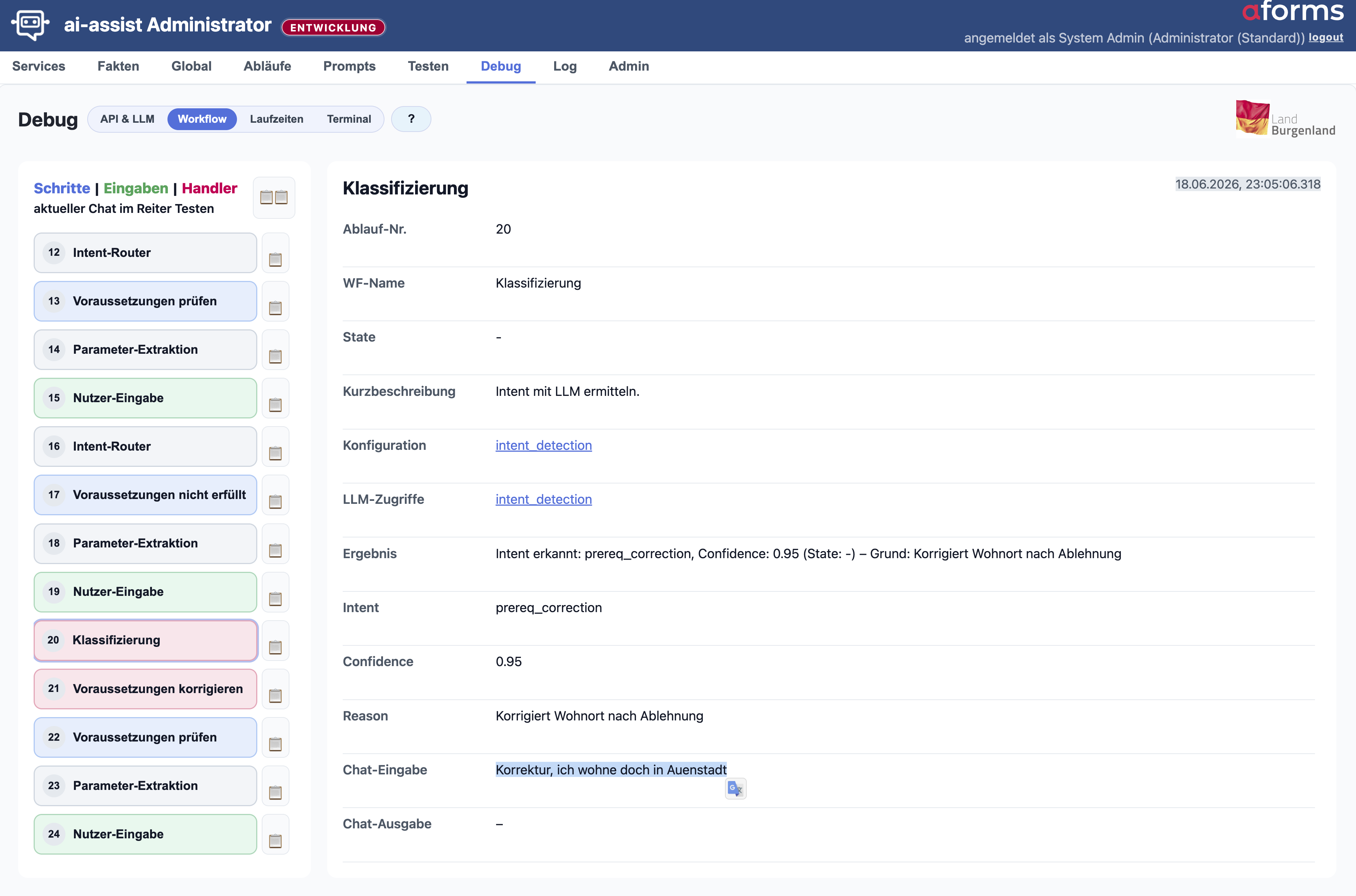
Task: Click the Schritte filter heading
Action: pos(62,189)
